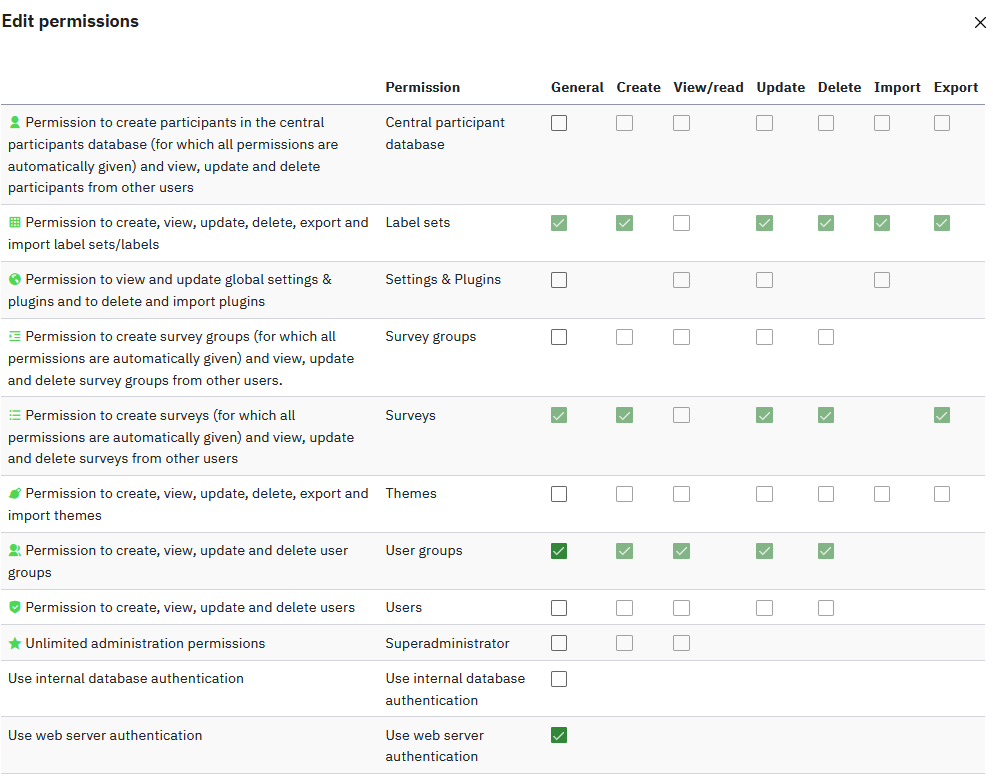
Task: Tick General checkbox for Settings & Plugins
Action: point(559,280)
